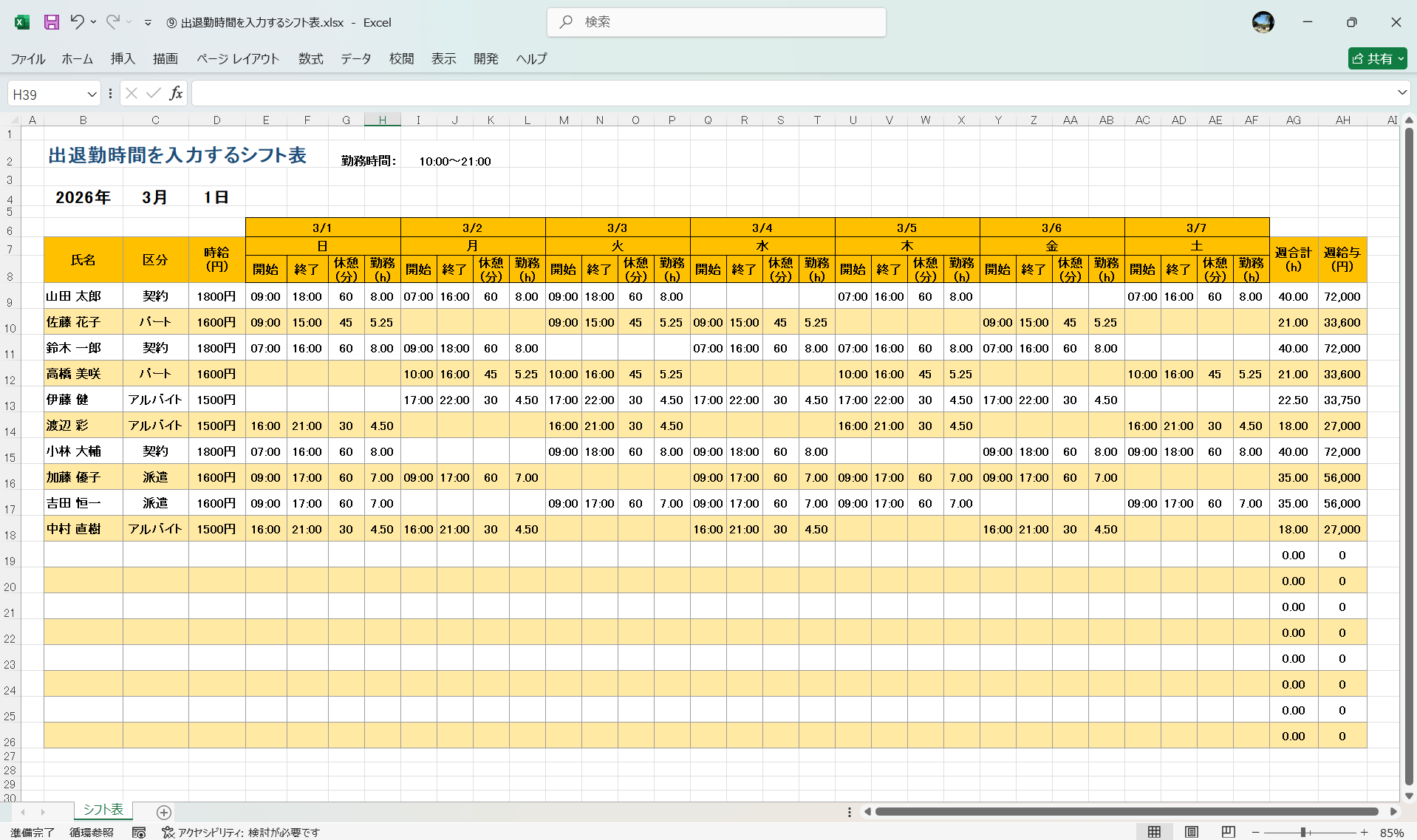Expand the formula bar
Screen dimensions: 1417x840
1401,93
